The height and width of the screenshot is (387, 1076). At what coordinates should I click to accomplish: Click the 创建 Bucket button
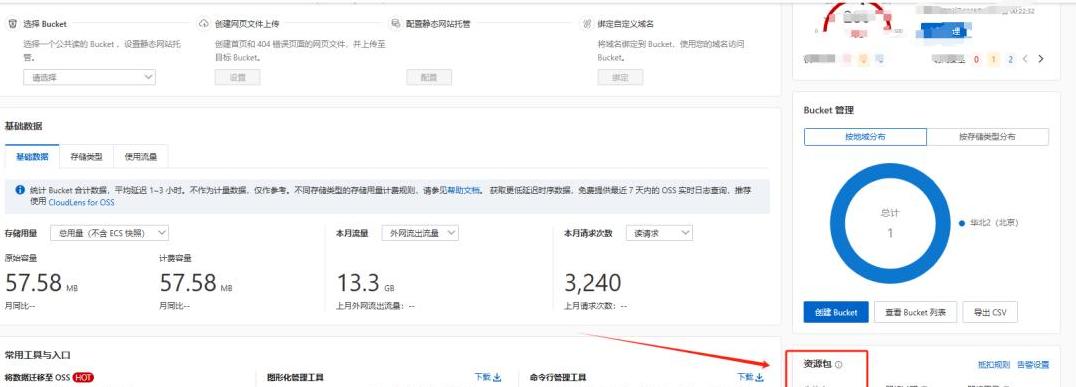836,312
